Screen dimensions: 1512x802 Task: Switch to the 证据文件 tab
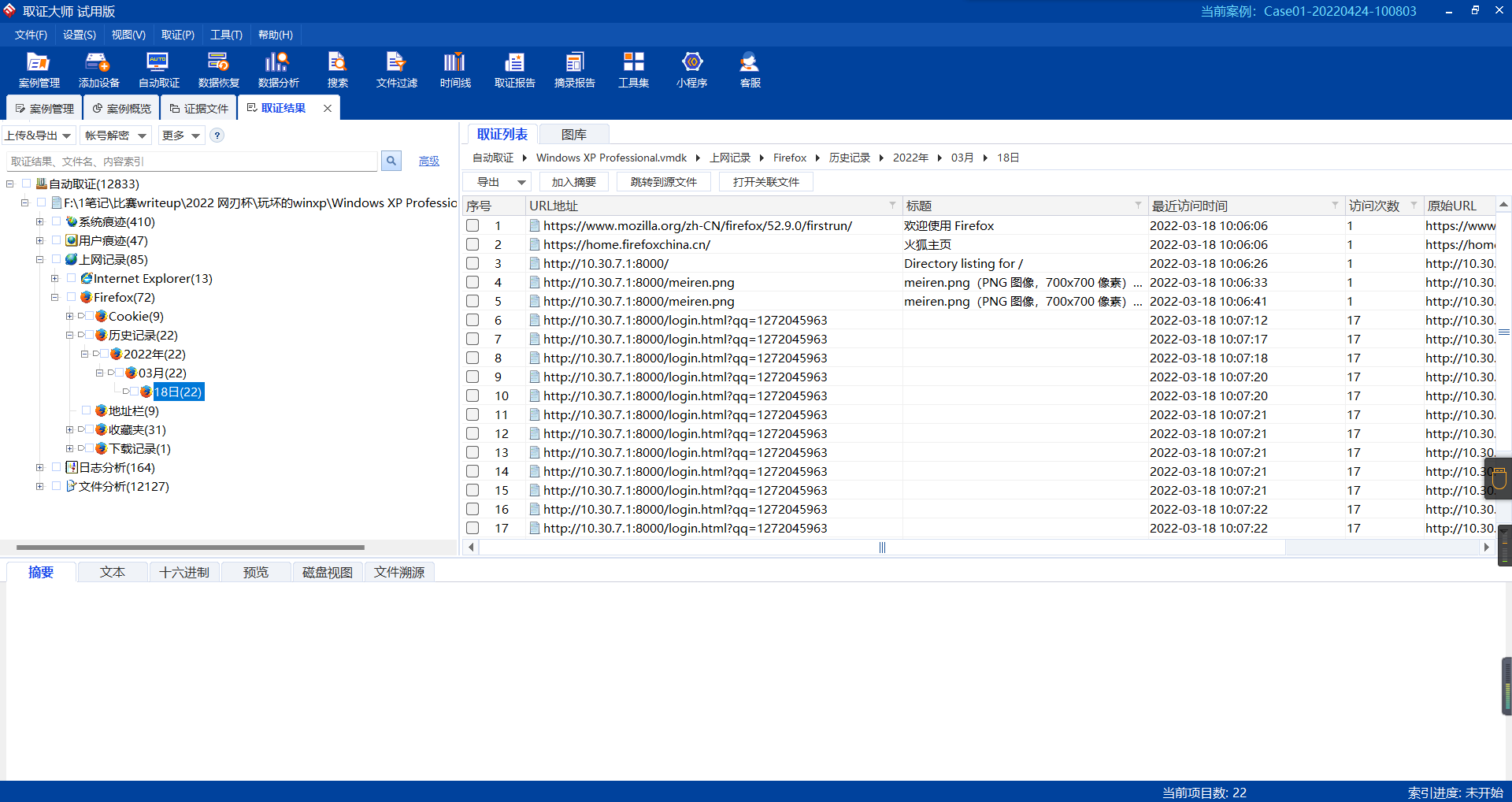pyautogui.click(x=198, y=108)
